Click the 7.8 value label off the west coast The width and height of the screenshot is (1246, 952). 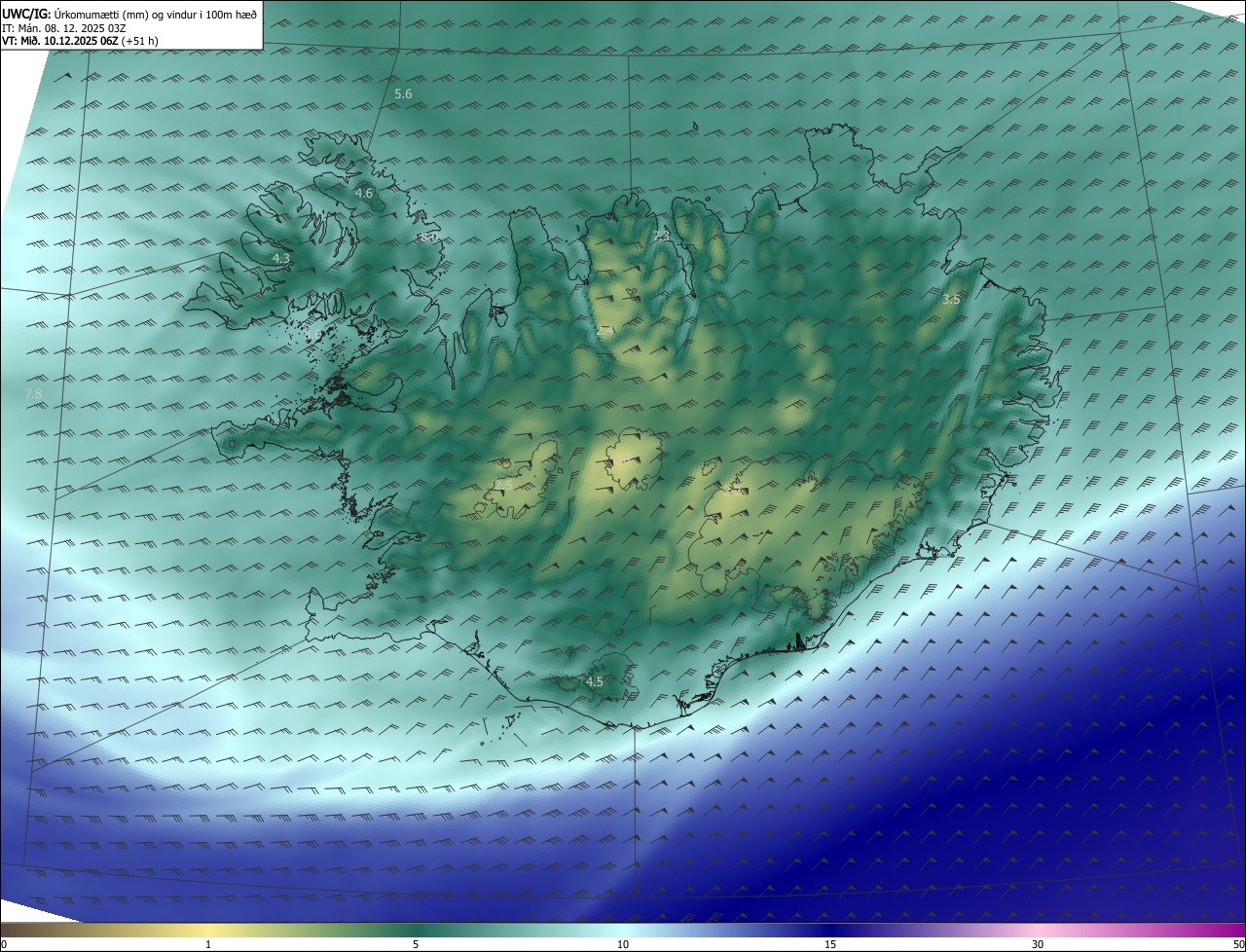[x=33, y=393]
